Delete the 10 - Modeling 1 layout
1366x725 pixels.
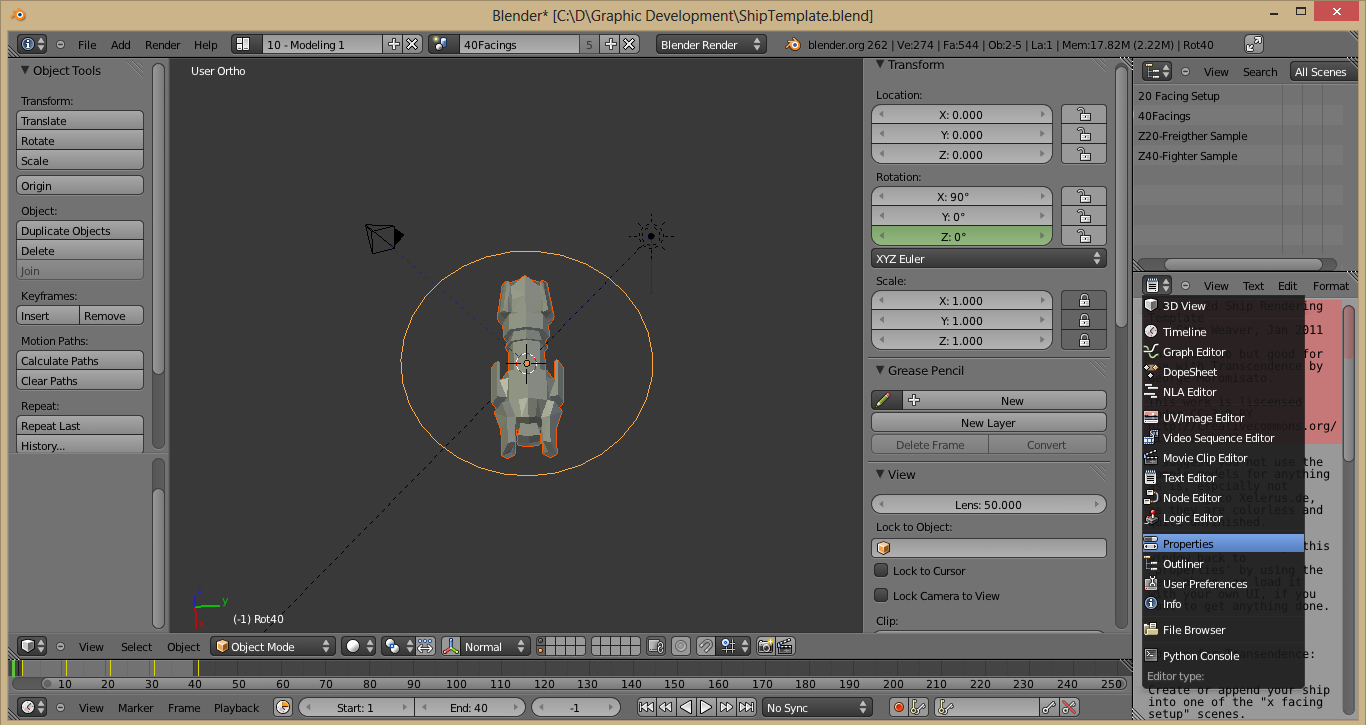[x=411, y=44]
